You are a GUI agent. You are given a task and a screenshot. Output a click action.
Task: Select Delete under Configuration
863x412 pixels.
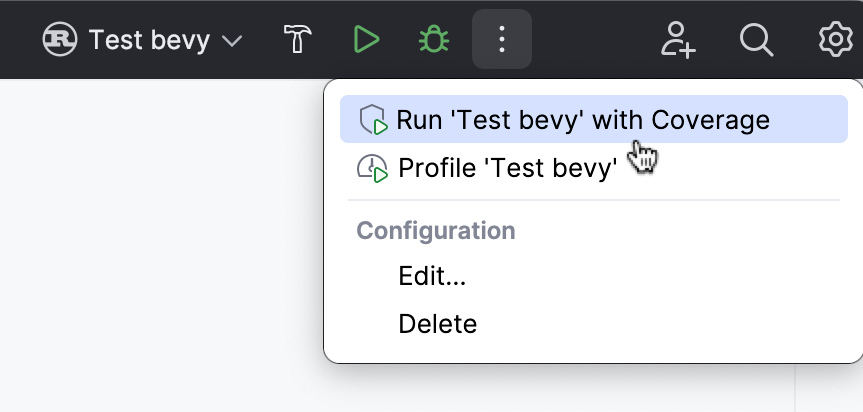pyautogui.click(x=437, y=324)
